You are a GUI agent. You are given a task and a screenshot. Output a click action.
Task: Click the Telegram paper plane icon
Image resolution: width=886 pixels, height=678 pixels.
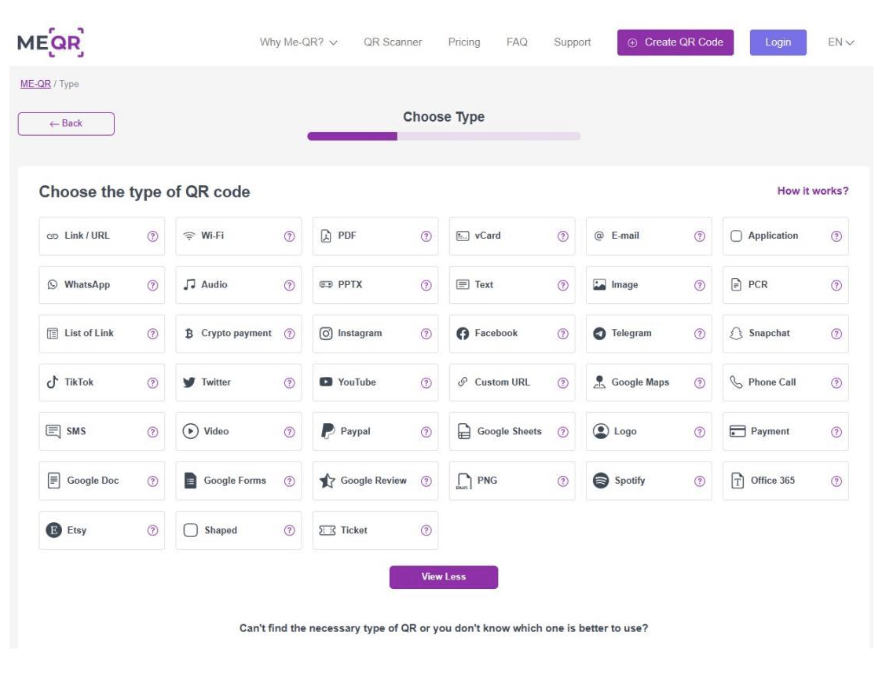600,333
